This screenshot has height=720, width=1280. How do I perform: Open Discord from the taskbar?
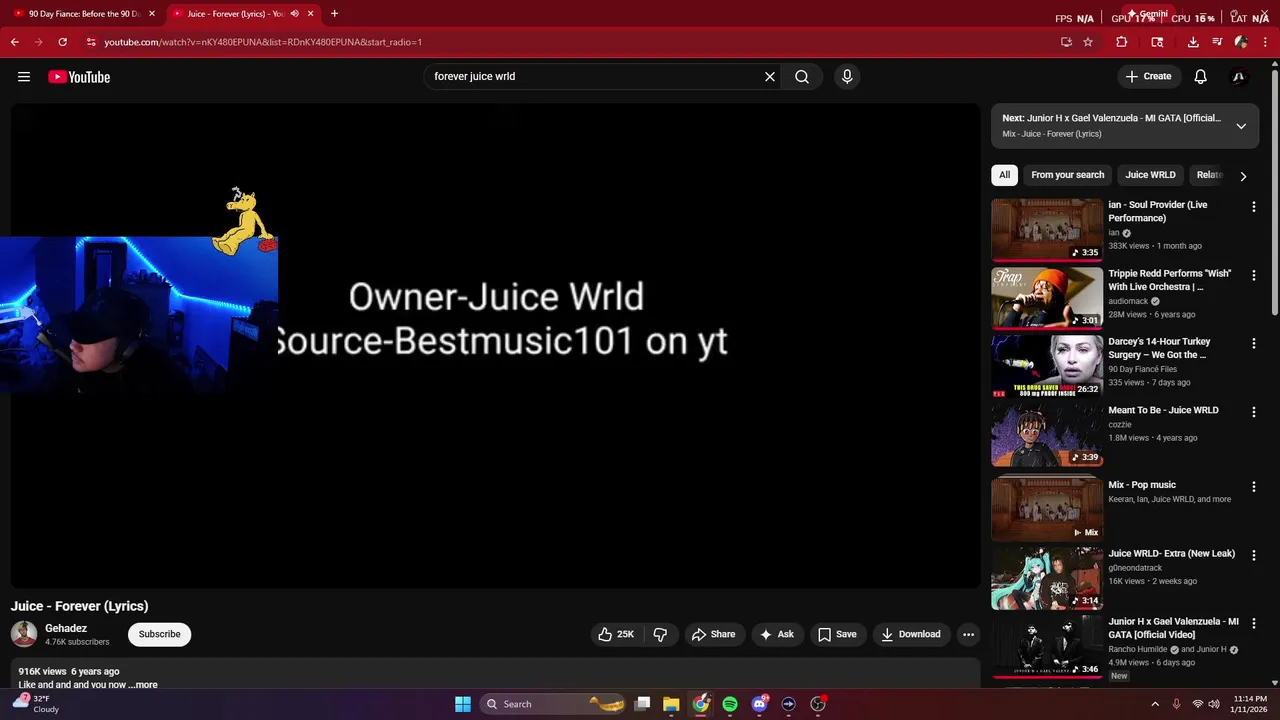click(760, 704)
